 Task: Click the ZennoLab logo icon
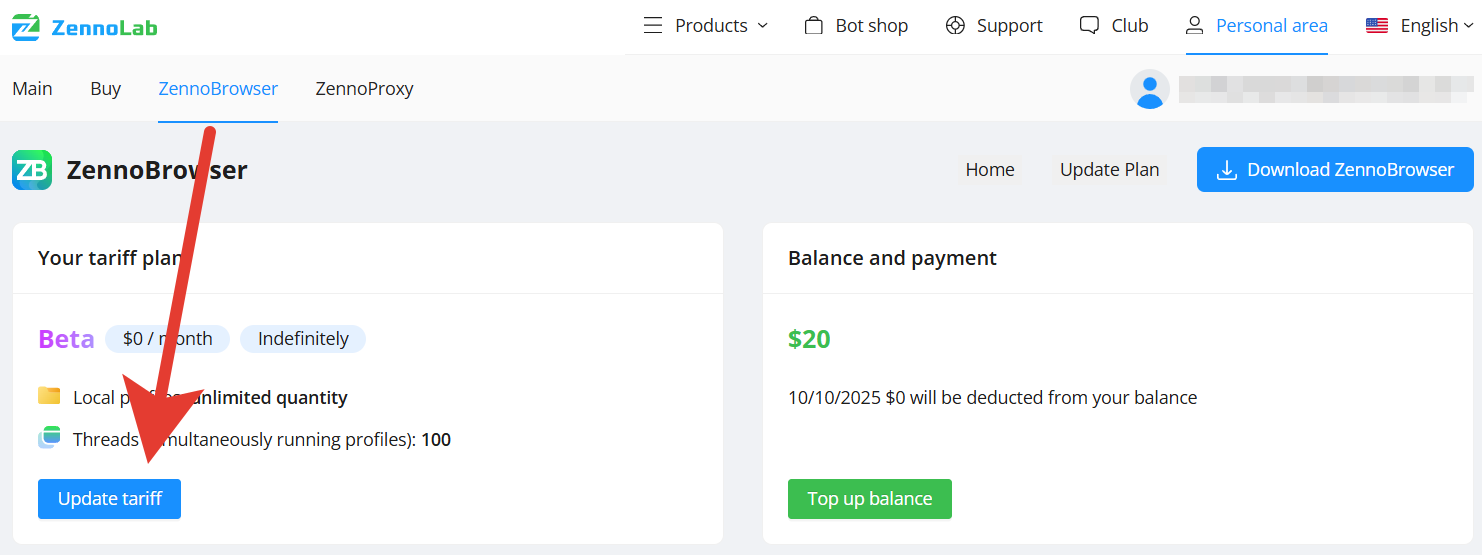click(26, 27)
